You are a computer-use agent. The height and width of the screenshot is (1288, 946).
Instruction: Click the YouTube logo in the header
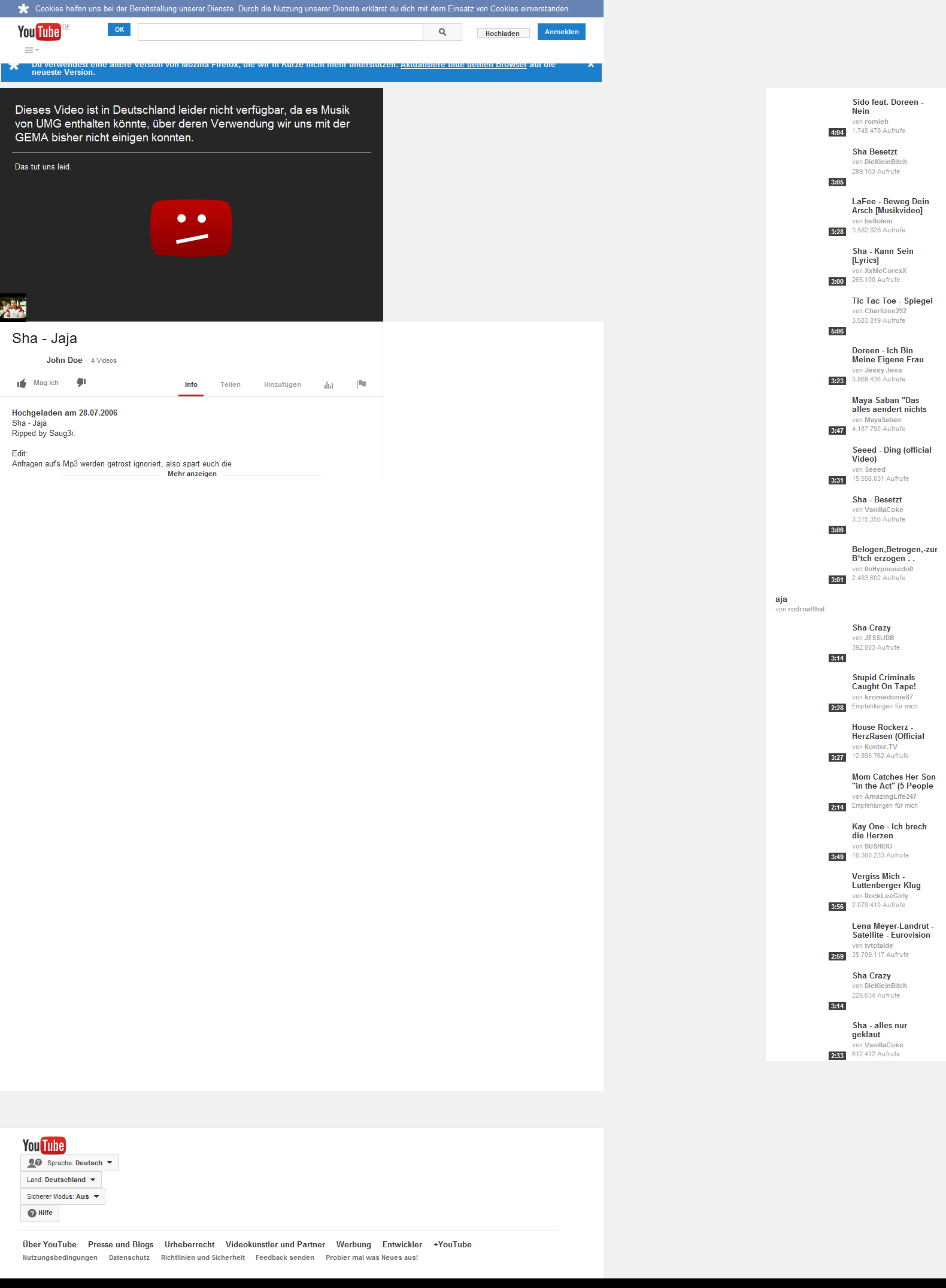tap(39, 32)
